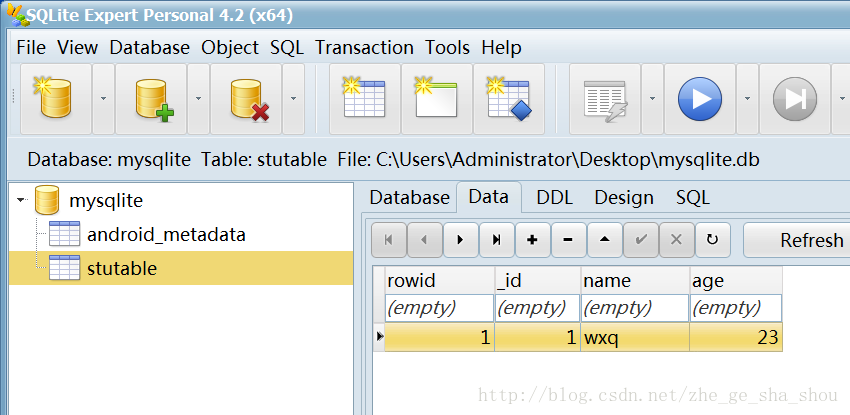Click the Execute SQL blue play button
The width and height of the screenshot is (850, 415).
(x=700, y=99)
